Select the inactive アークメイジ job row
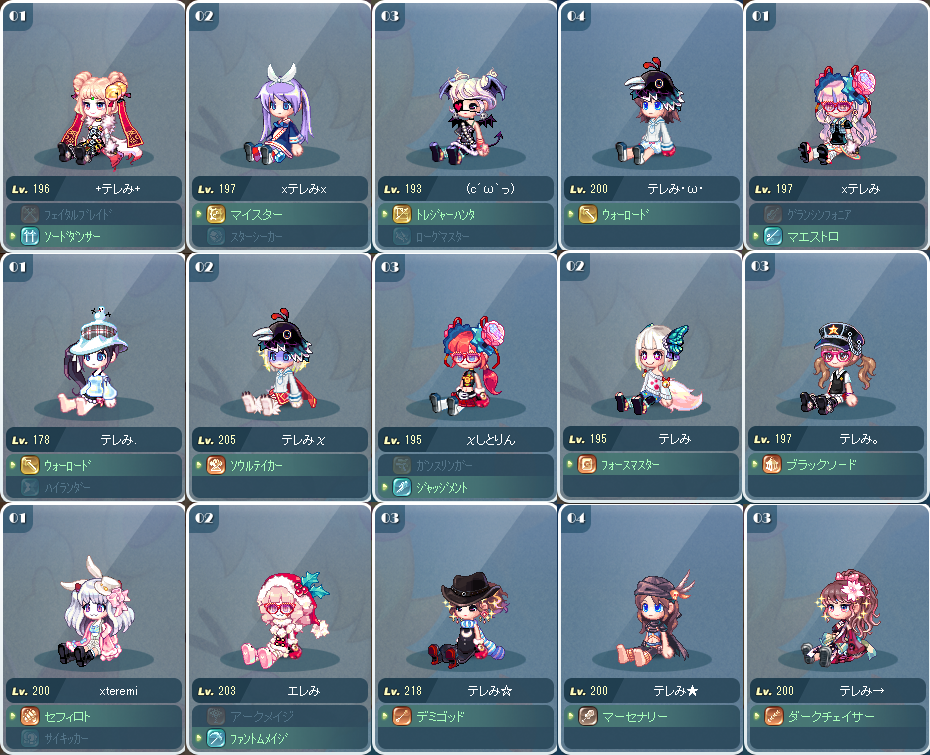This screenshot has width=930, height=755. coord(280,716)
